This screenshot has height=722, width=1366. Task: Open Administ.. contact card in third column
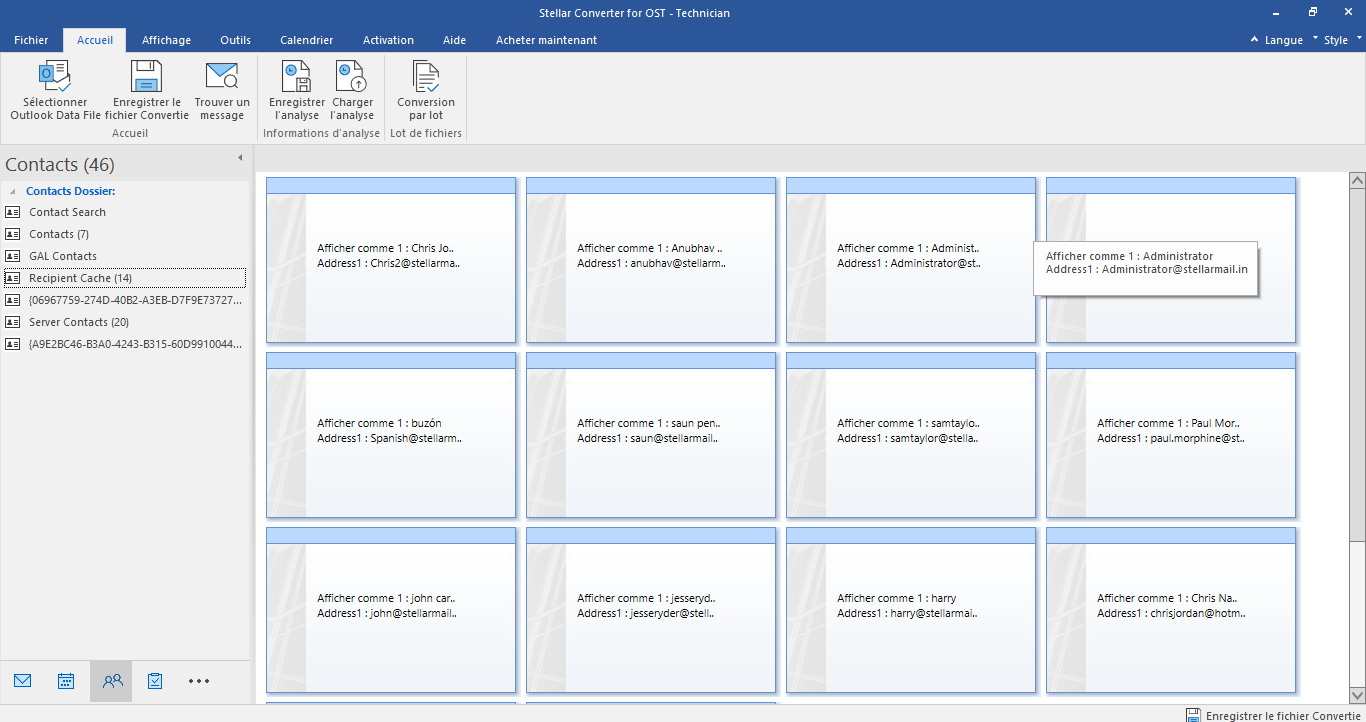click(911, 260)
